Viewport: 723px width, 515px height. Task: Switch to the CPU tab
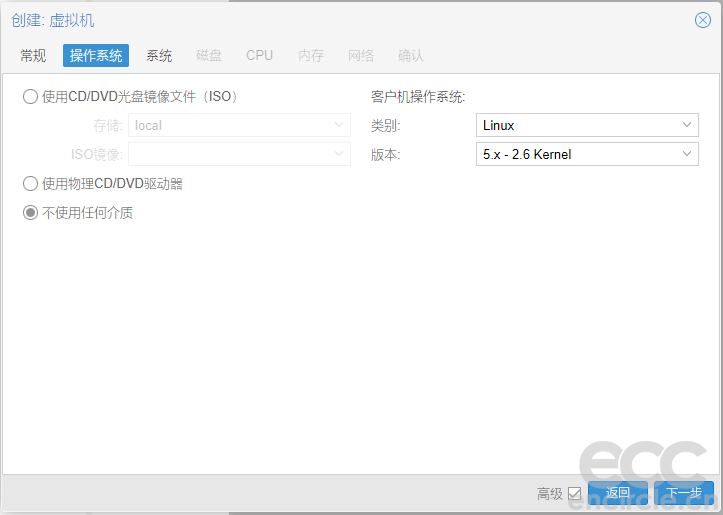[259, 56]
